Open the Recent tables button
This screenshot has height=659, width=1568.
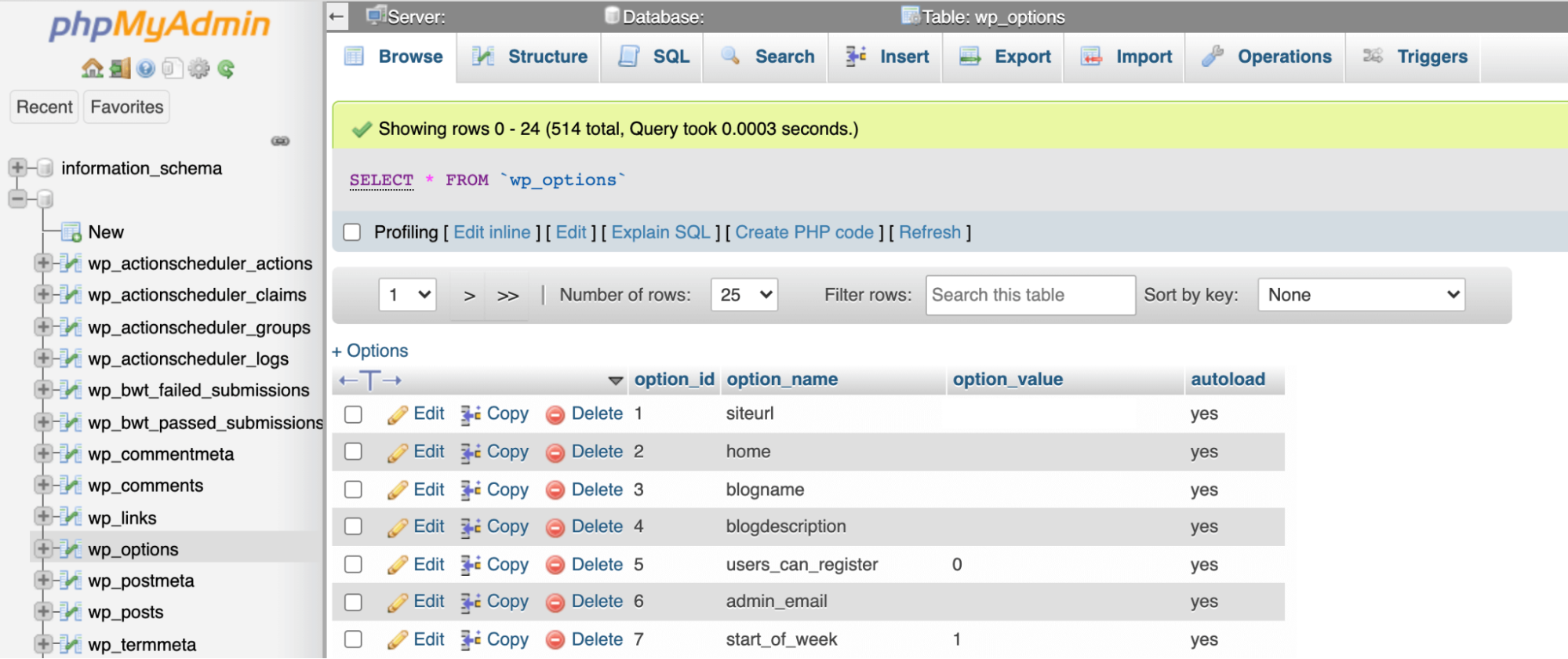[x=45, y=107]
